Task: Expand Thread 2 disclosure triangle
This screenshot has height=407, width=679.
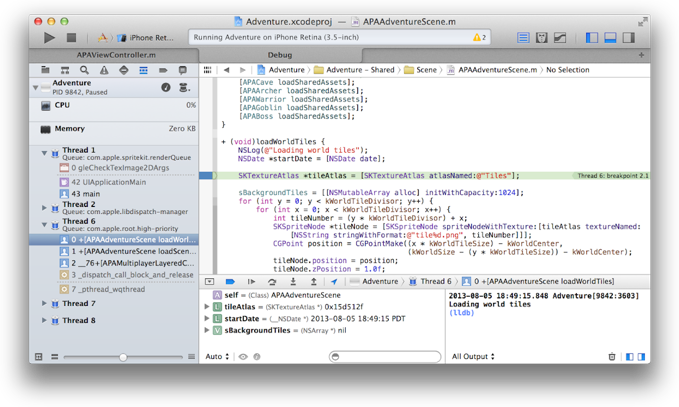Action: tap(44, 208)
